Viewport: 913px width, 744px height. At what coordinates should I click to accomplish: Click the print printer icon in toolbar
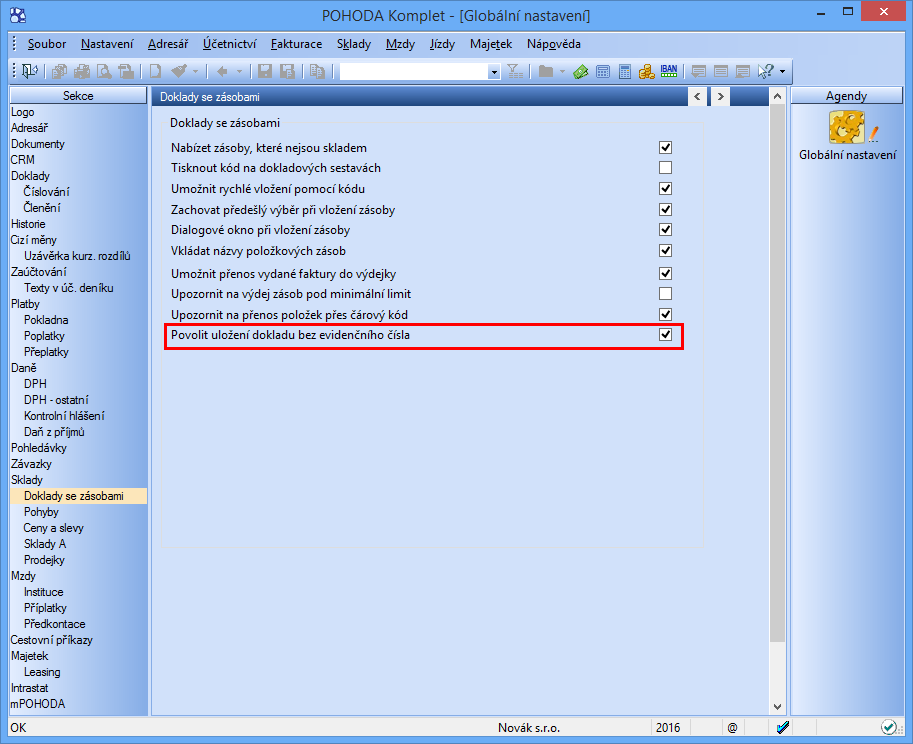(x=82, y=72)
